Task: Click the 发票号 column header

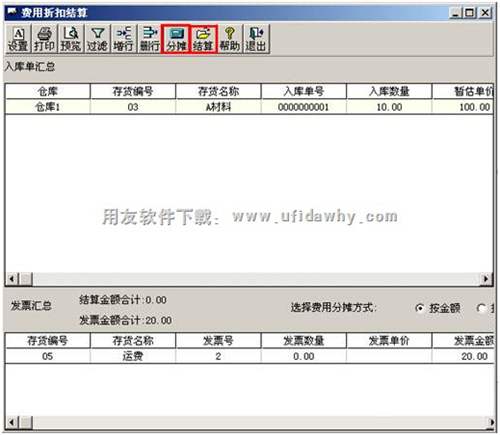Action: coord(218,340)
